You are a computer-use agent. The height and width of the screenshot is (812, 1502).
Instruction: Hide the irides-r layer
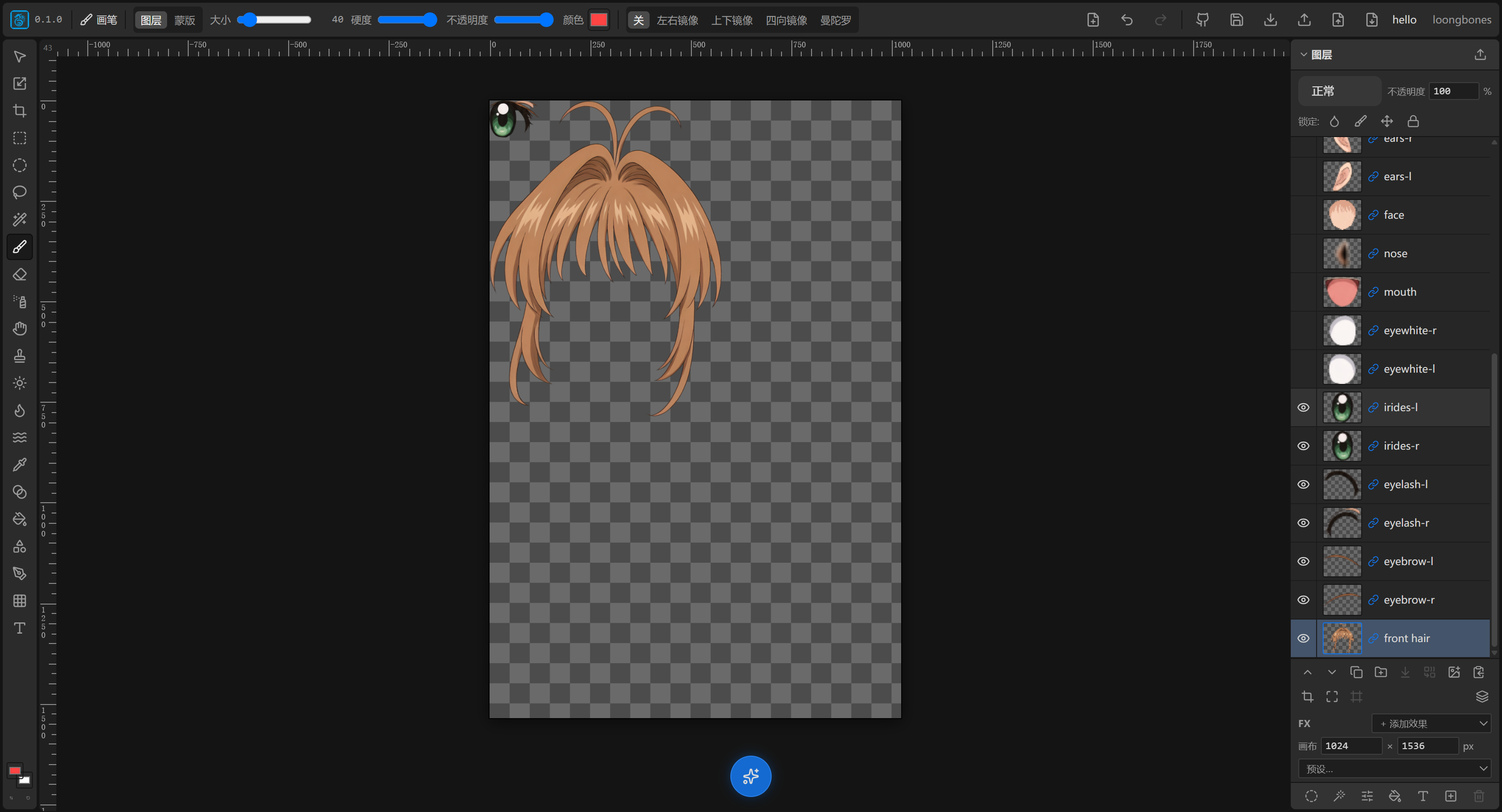click(x=1303, y=446)
